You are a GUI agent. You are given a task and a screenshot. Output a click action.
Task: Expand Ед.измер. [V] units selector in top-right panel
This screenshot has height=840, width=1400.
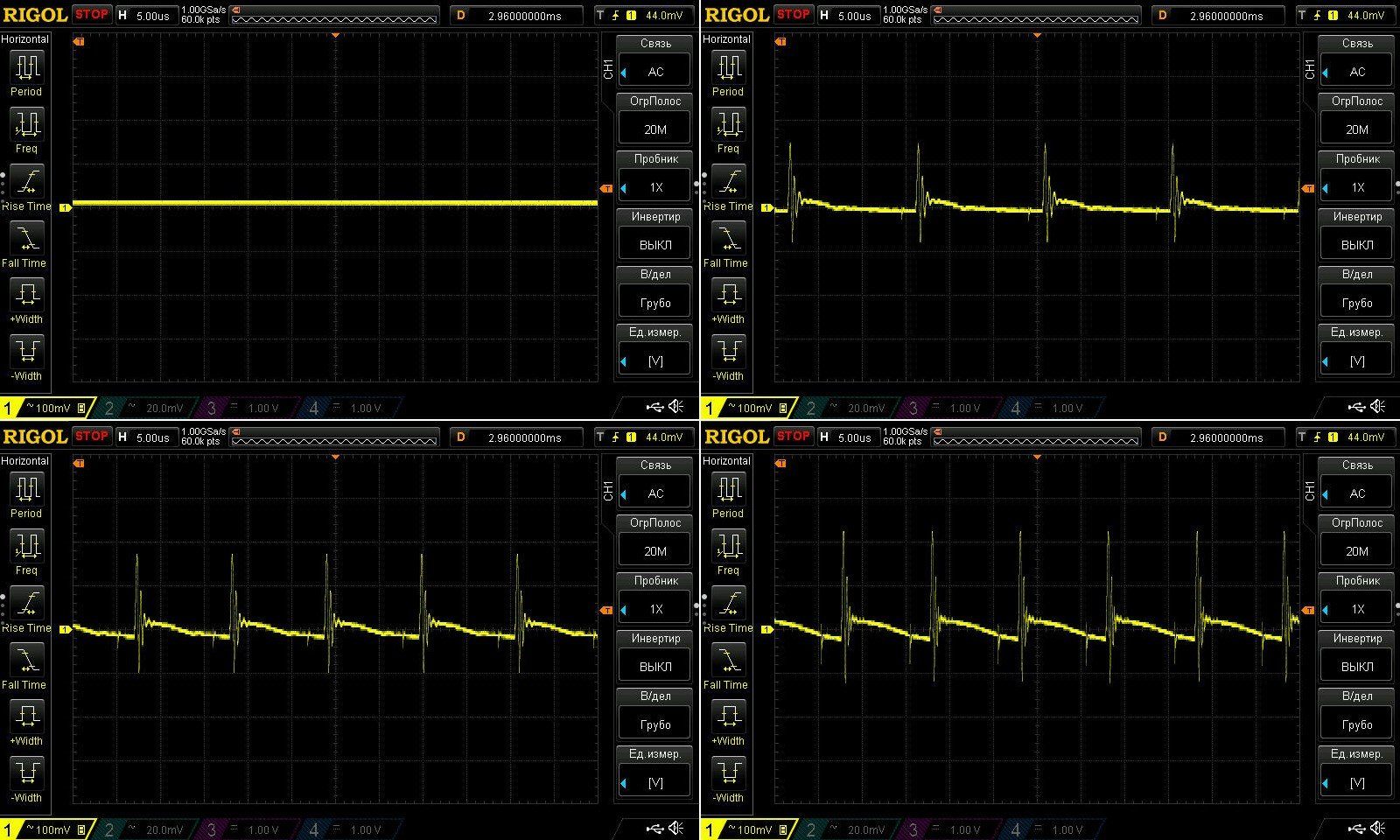point(1356,360)
